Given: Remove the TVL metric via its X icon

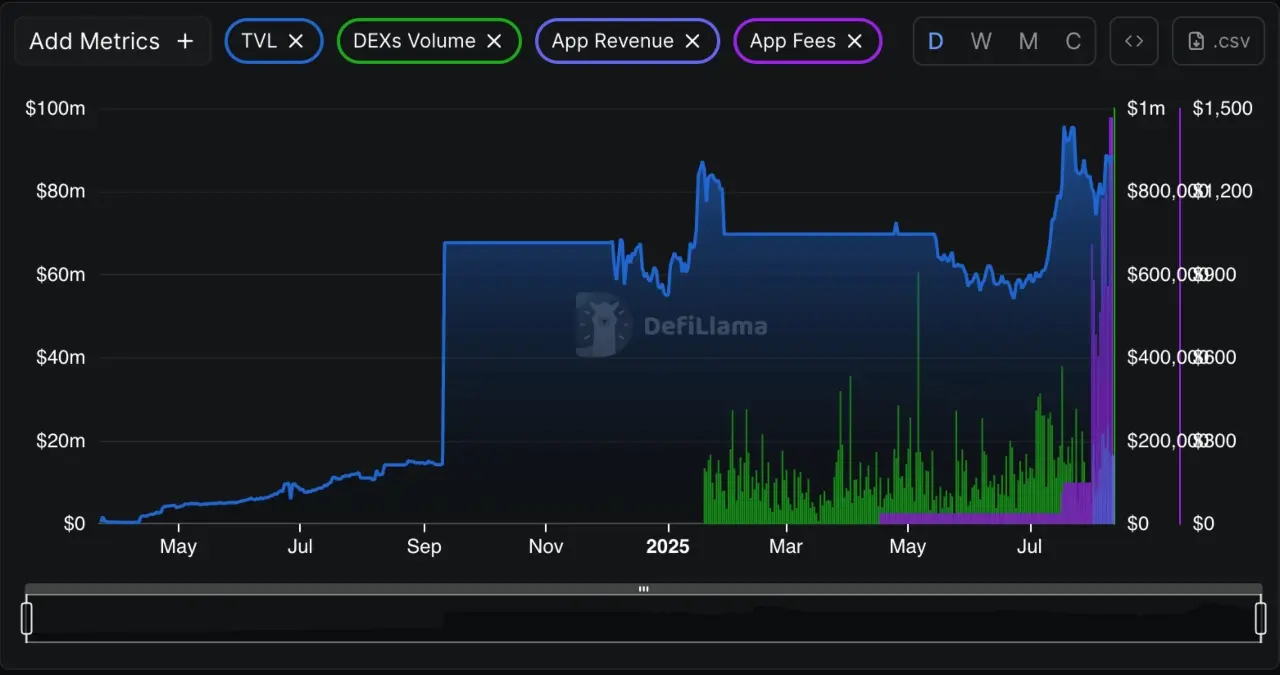Looking at the screenshot, I should point(296,41).
